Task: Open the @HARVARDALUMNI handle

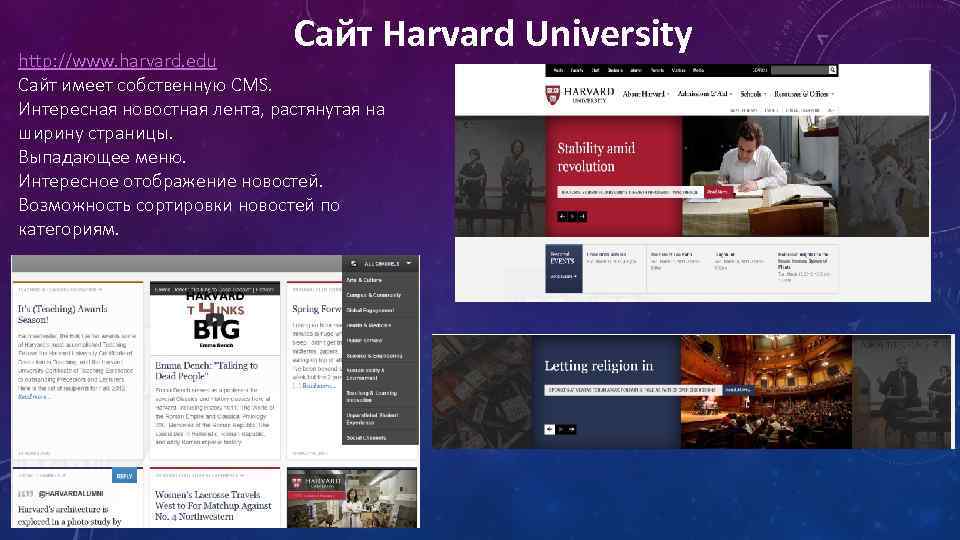Action: (x=71, y=493)
